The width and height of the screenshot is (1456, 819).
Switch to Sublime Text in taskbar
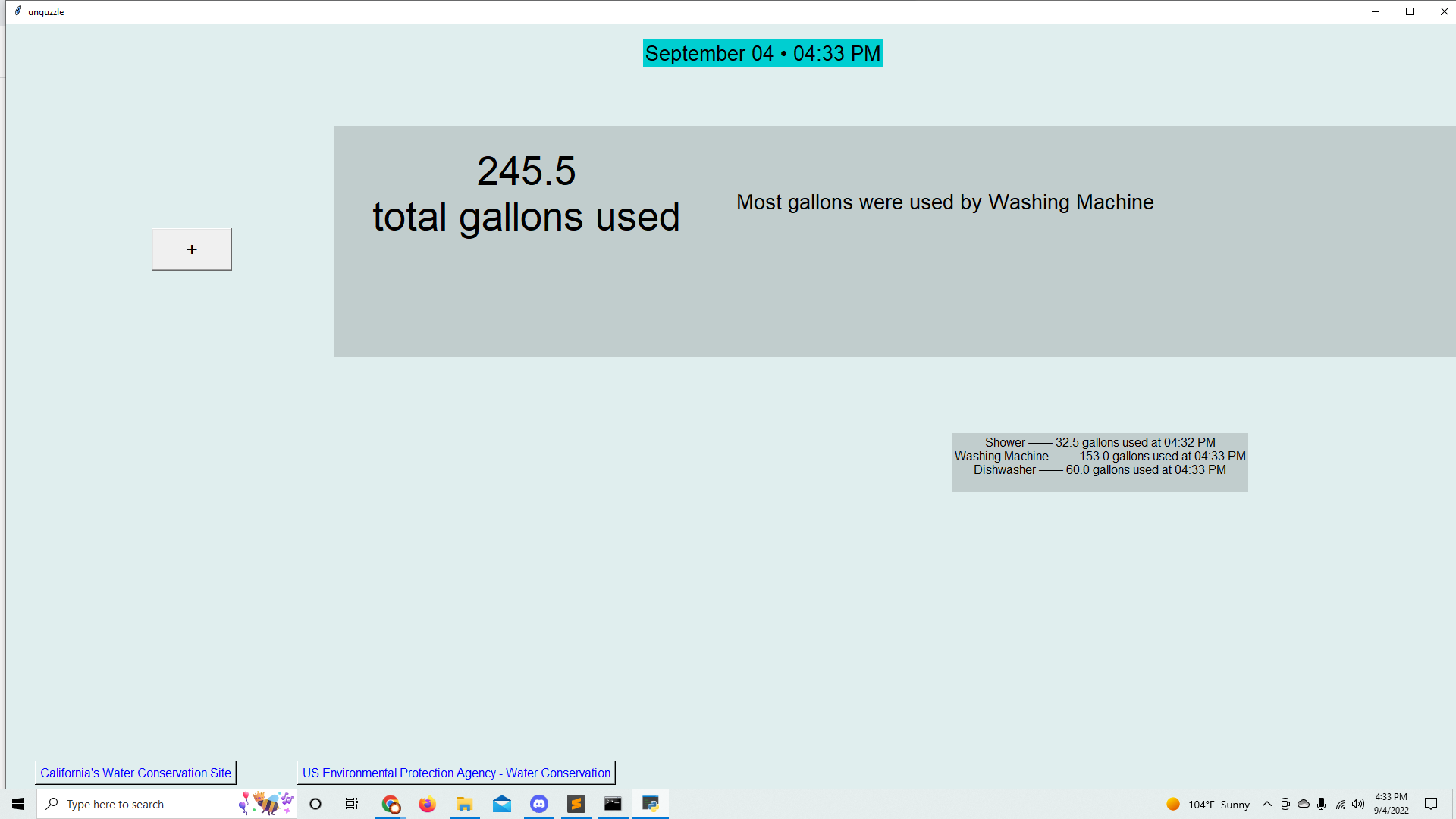[576, 804]
